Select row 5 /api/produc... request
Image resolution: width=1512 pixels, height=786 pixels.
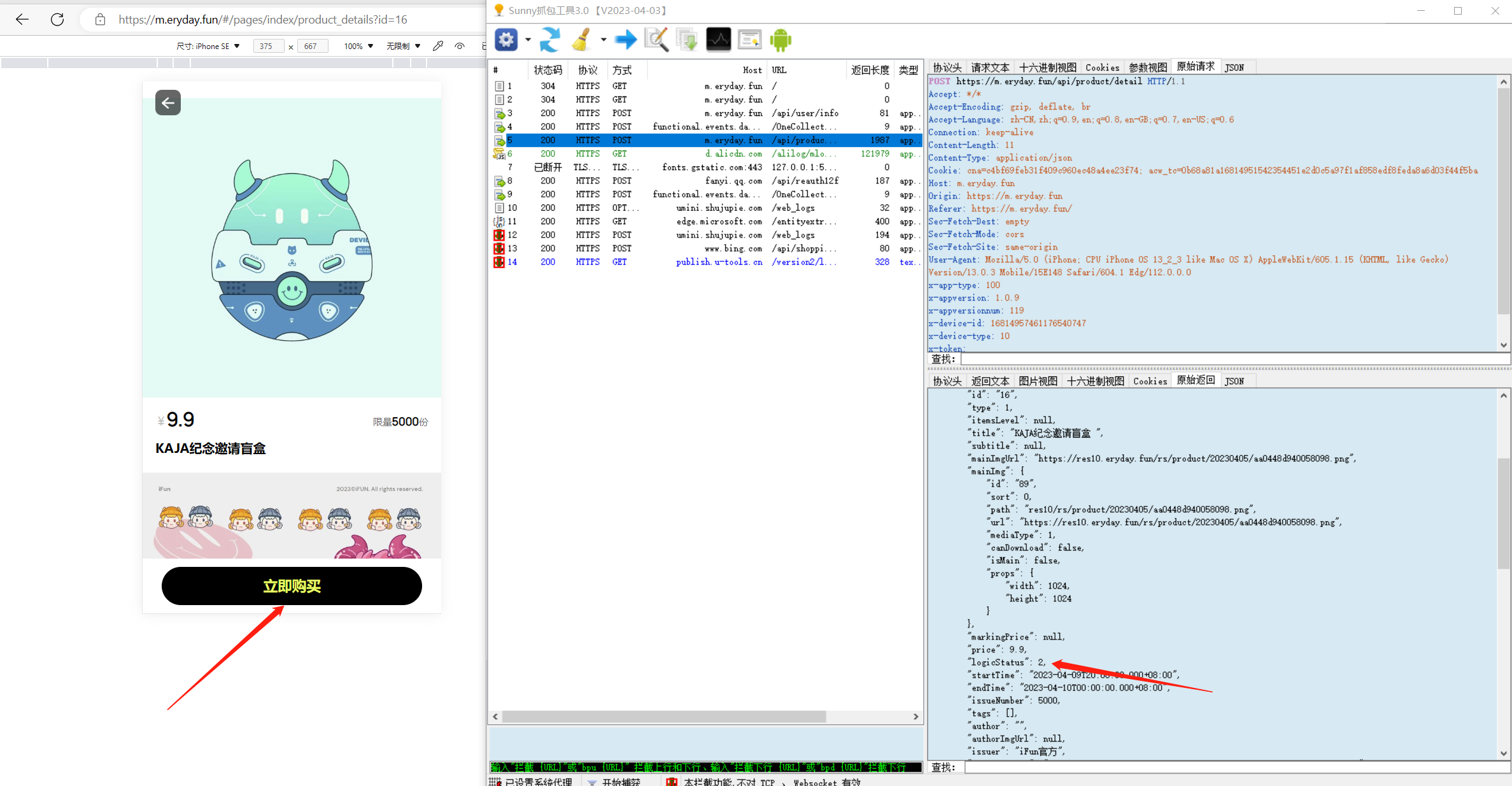[x=705, y=140]
